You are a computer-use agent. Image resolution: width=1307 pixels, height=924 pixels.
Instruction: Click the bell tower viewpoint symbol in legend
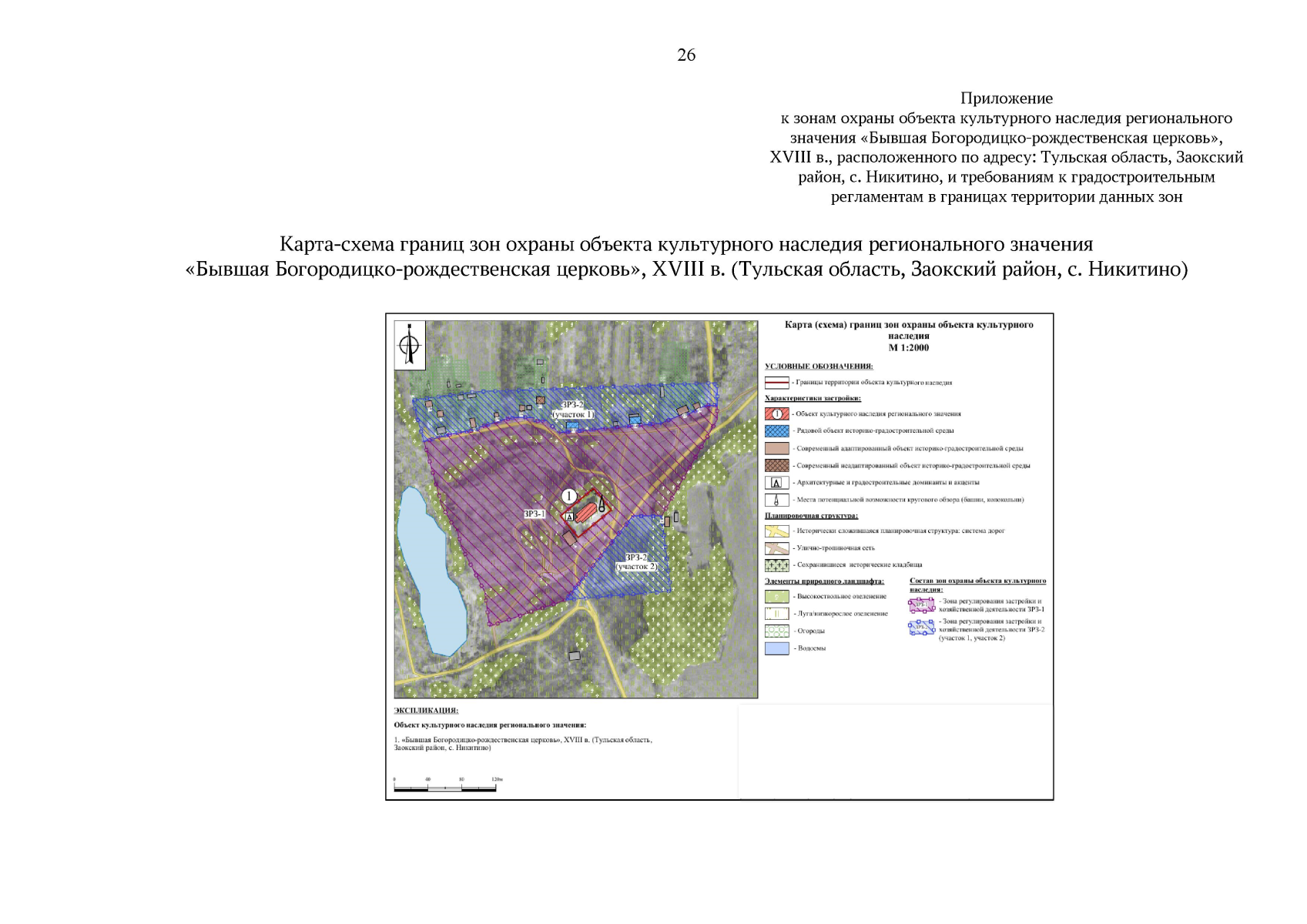[776, 500]
